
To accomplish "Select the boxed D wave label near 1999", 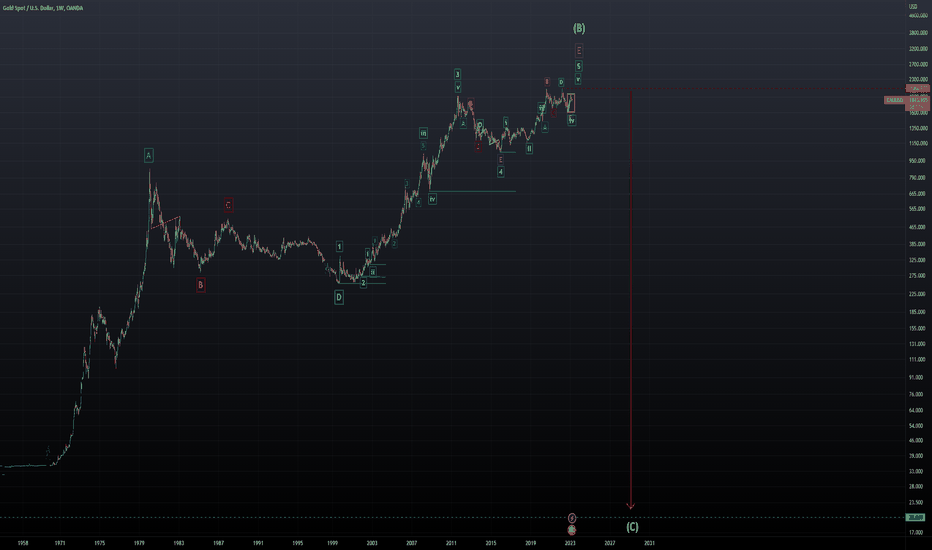I will (339, 297).
